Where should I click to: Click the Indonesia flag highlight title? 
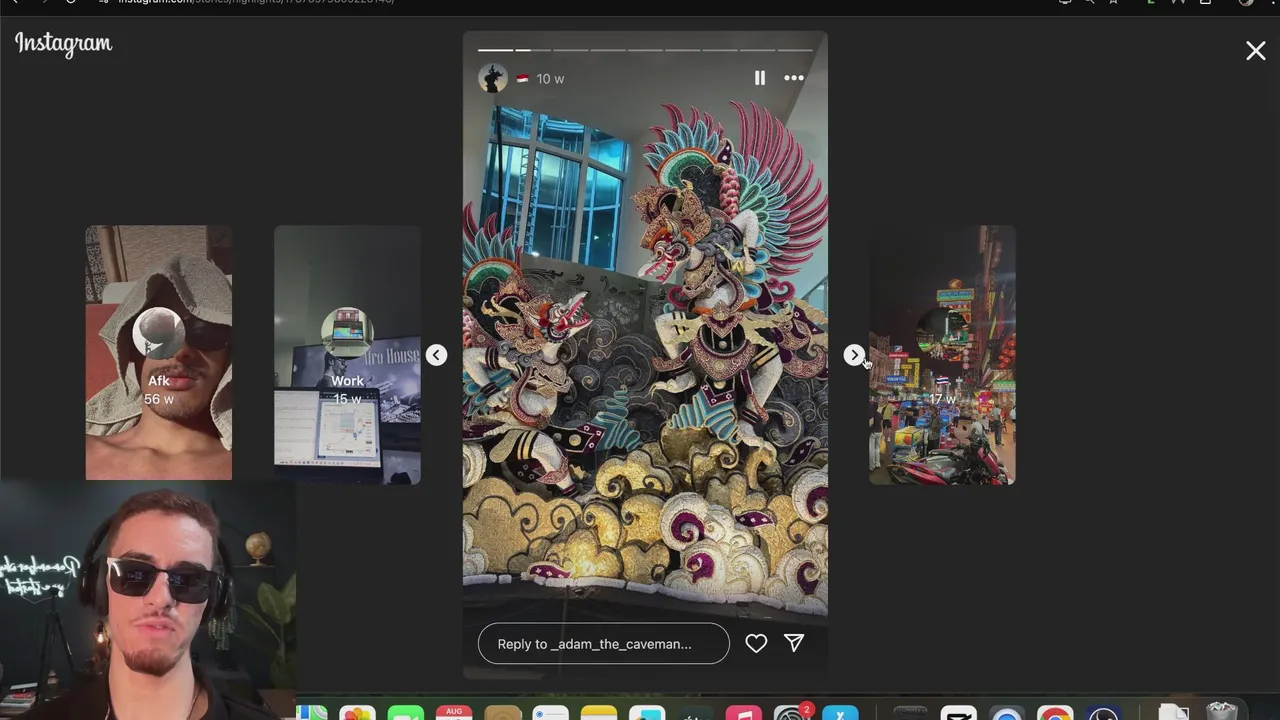point(522,79)
